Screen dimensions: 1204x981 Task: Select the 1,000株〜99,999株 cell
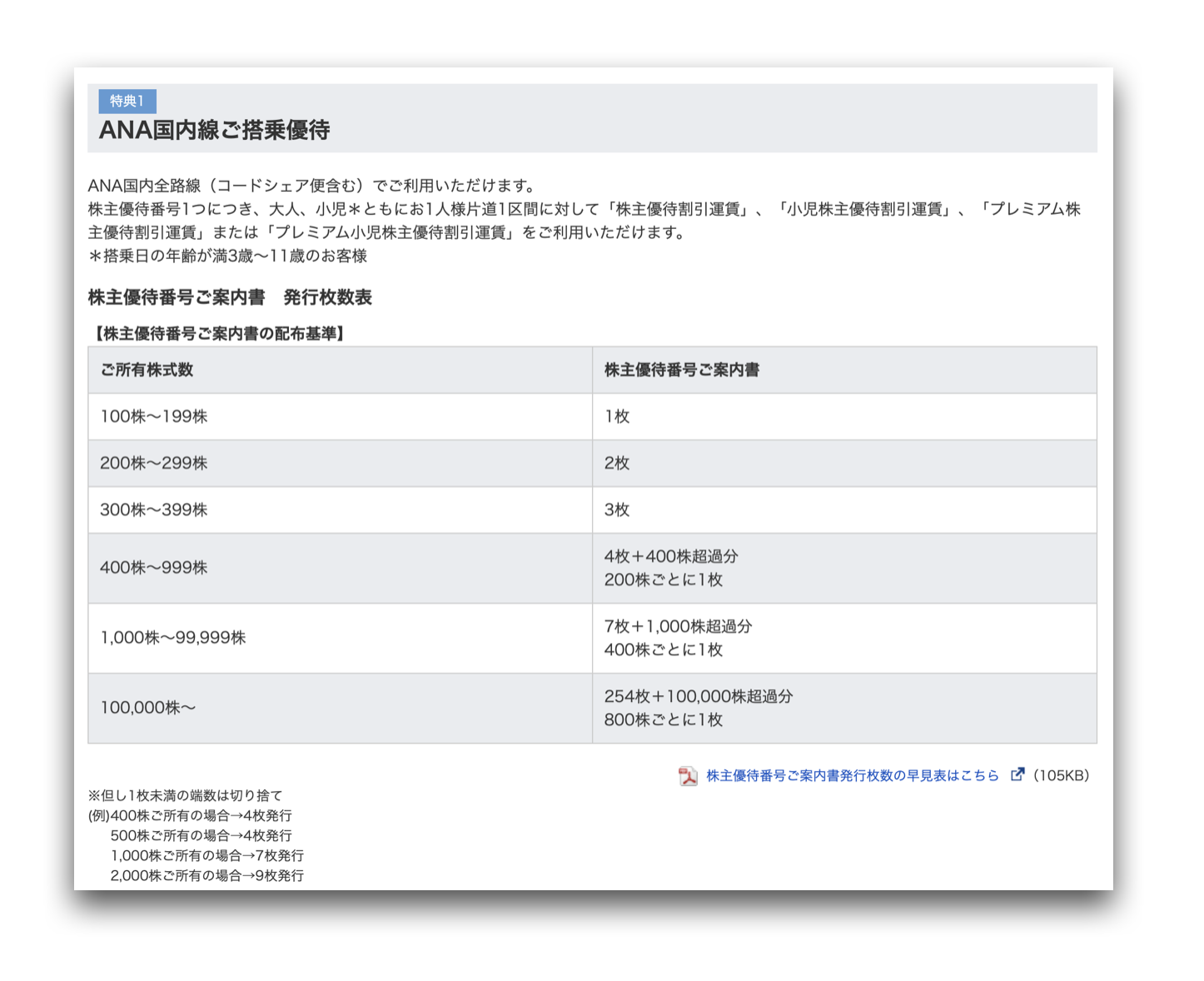(x=340, y=638)
